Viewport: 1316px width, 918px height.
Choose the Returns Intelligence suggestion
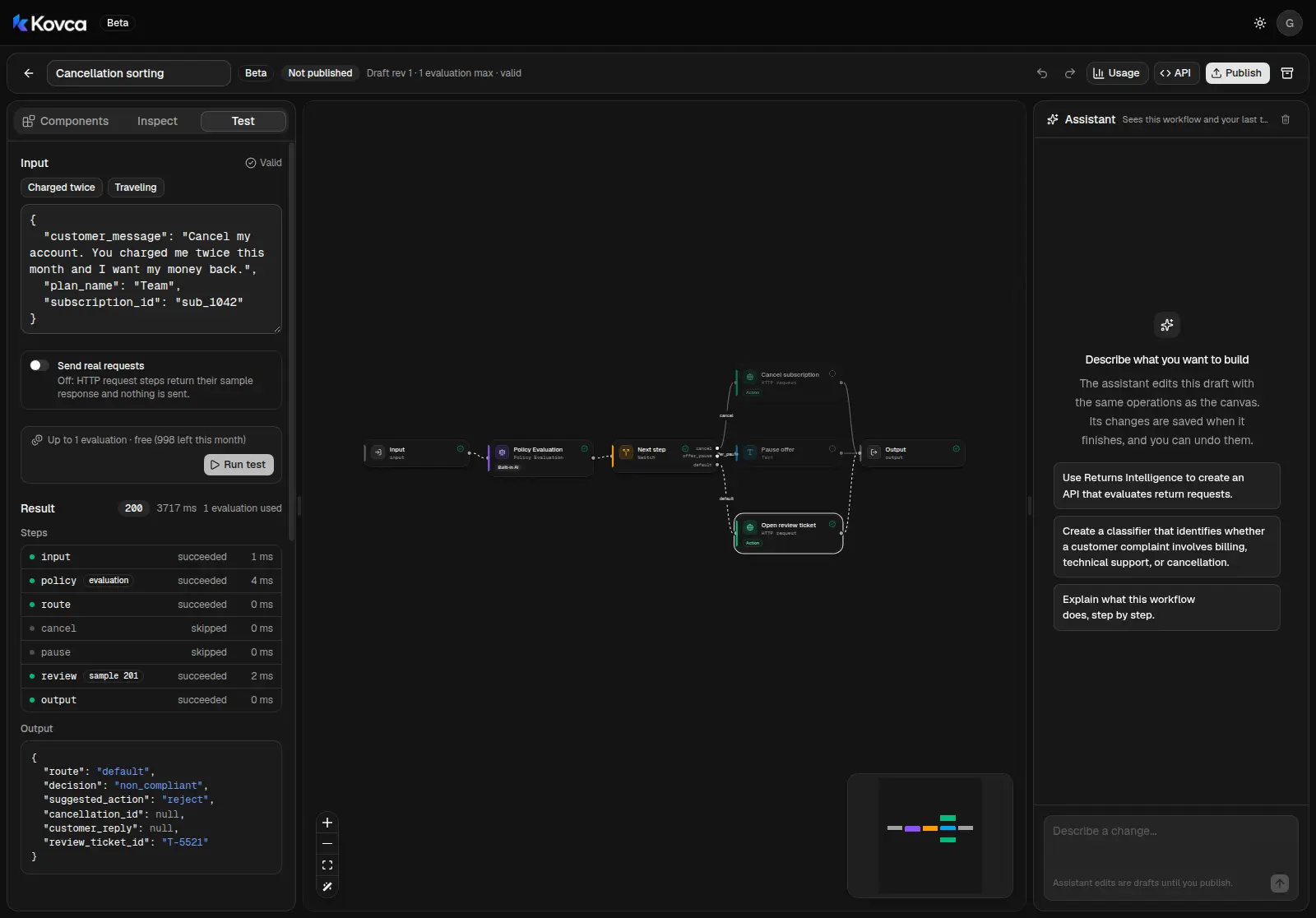pyautogui.click(x=1166, y=486)
